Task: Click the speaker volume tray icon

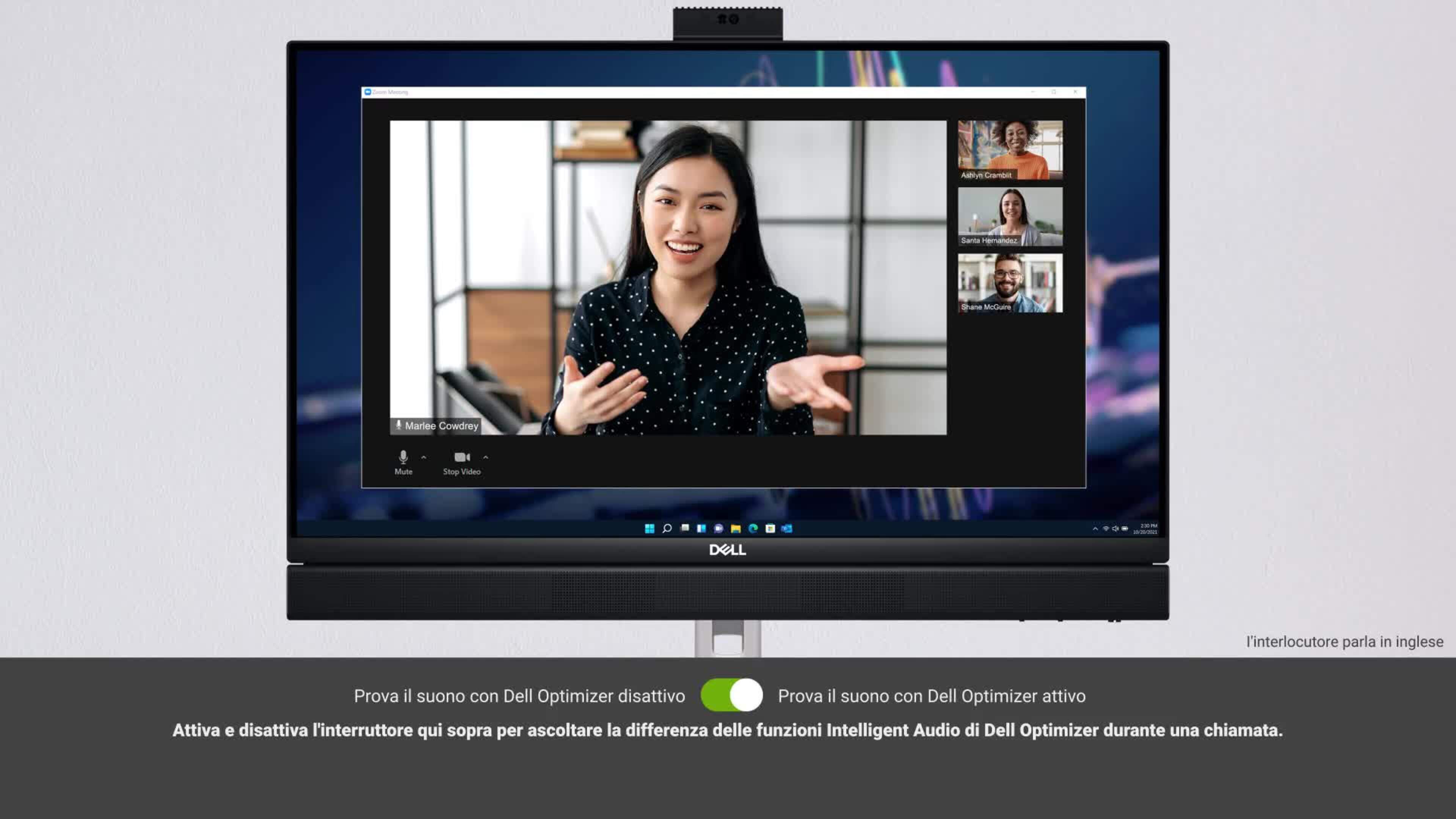Action: [1115, 529]
